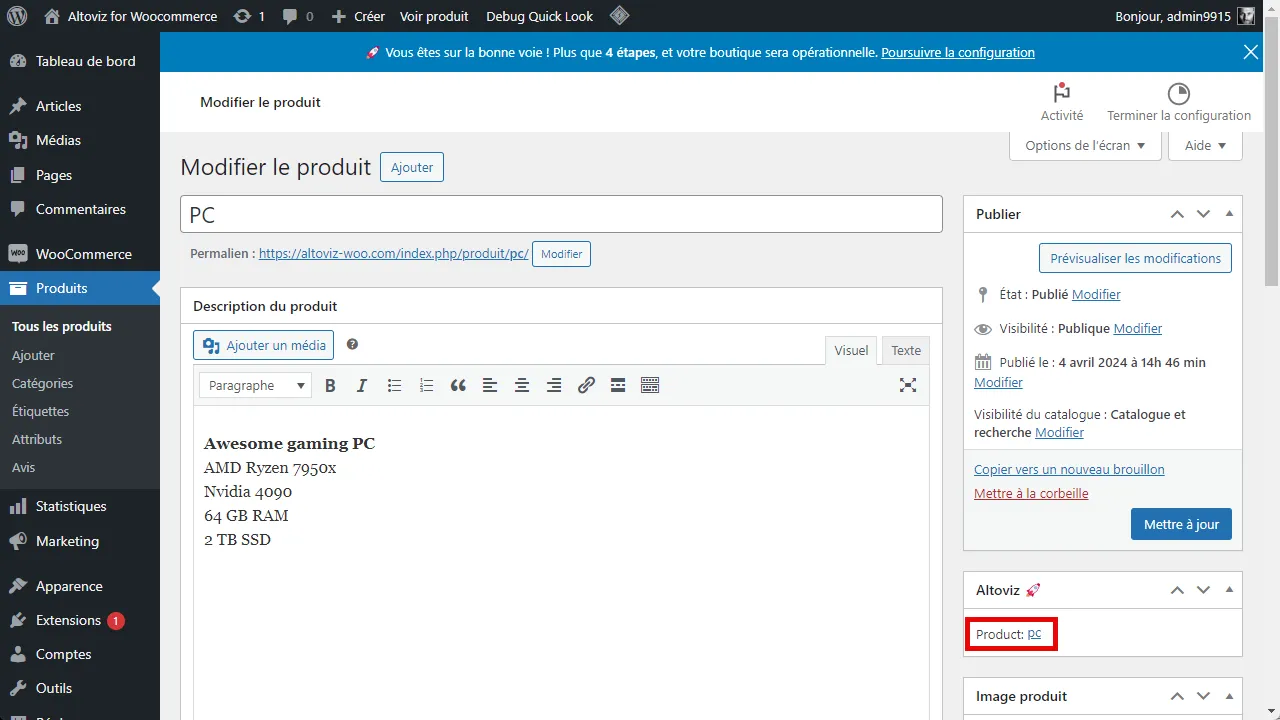1280x720 pixels.
Task: Open the WooCommerce menu
Action: 80,254
